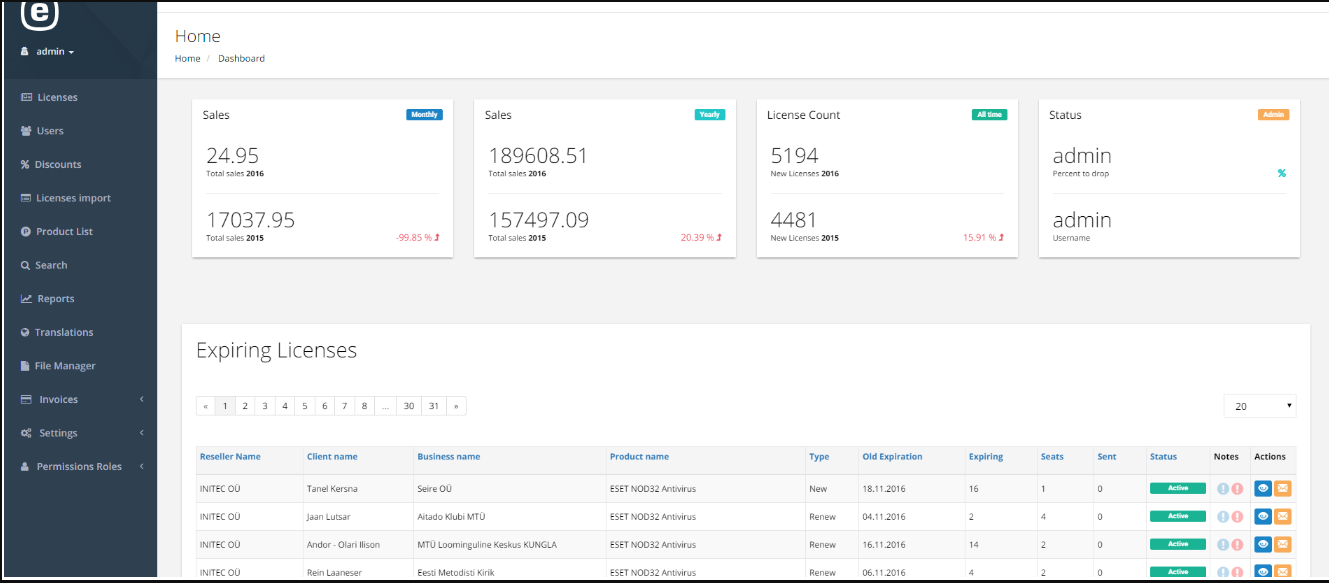Open File Manager in the sidebar
The height and width of the screenshot is (583, 1329).
click(58, 366)
